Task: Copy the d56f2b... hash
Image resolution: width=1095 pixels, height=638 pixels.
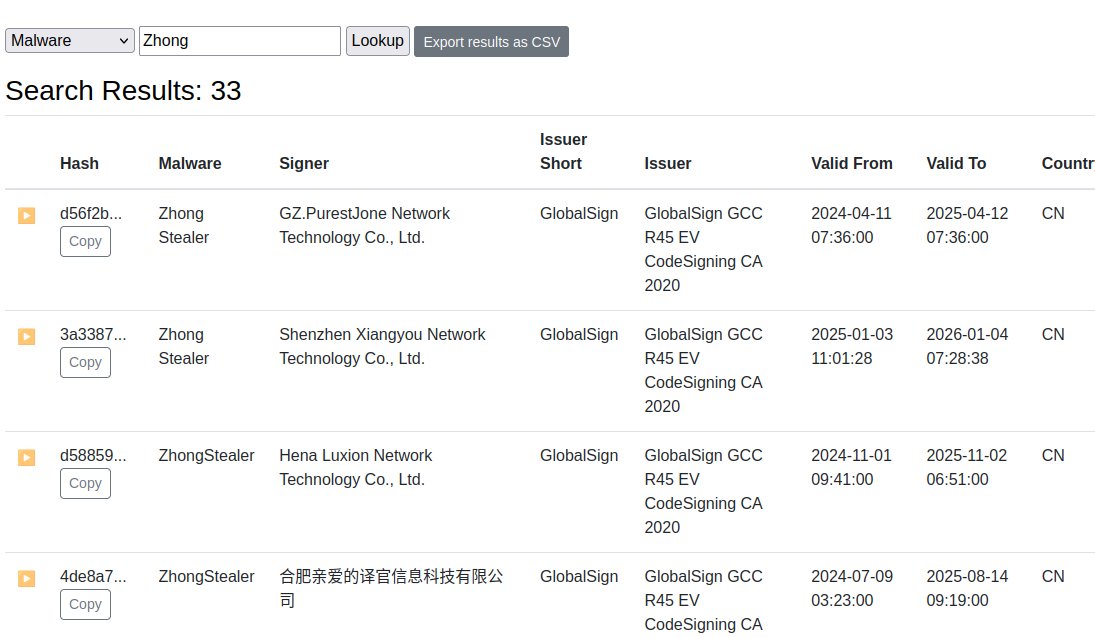Action: point(85,242)
